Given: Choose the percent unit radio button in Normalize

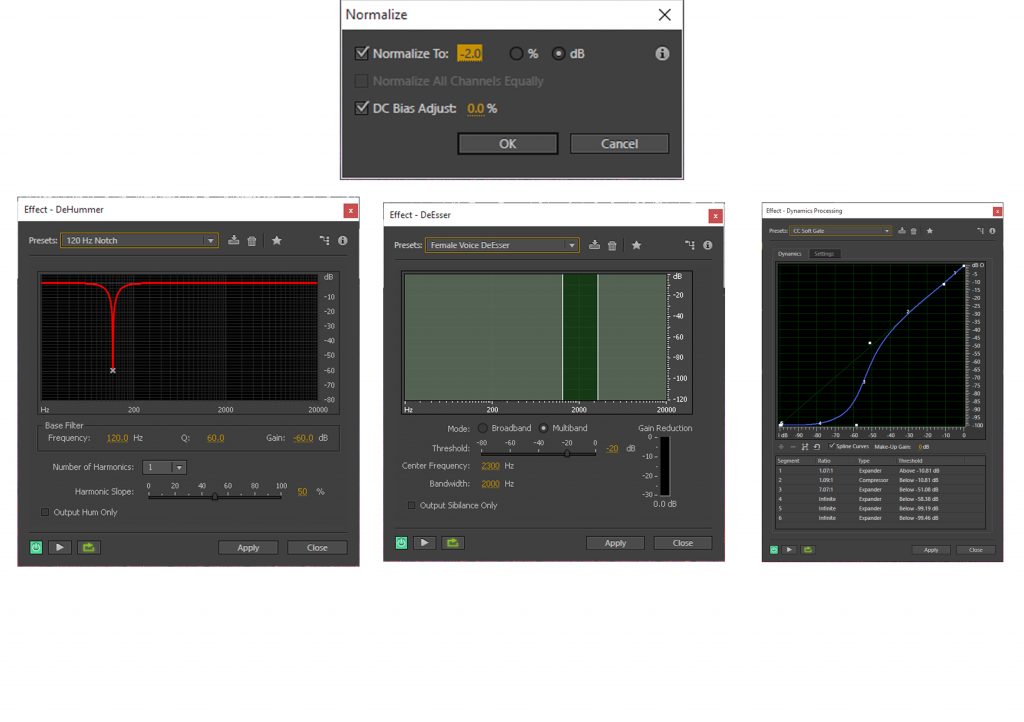Looking at the screenshot, I should [x=516, y=54].
